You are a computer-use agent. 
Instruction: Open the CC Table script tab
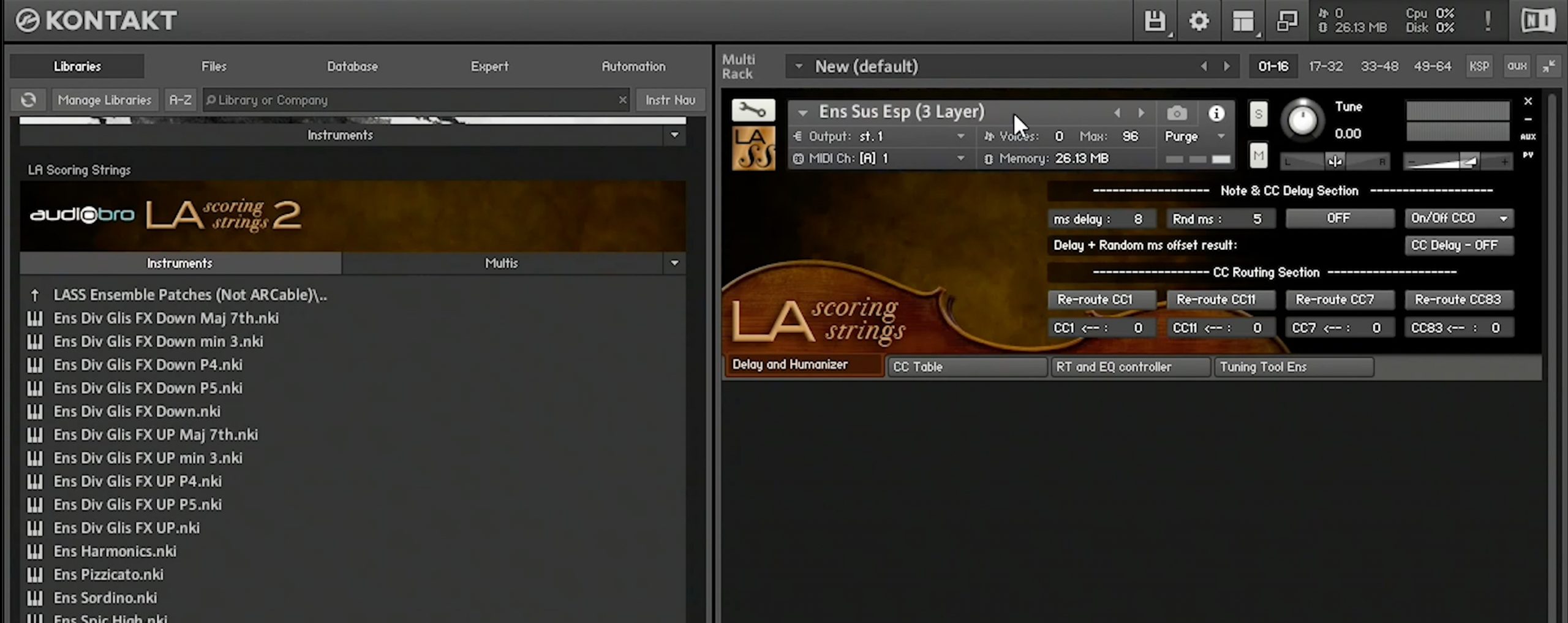[967, 367]
